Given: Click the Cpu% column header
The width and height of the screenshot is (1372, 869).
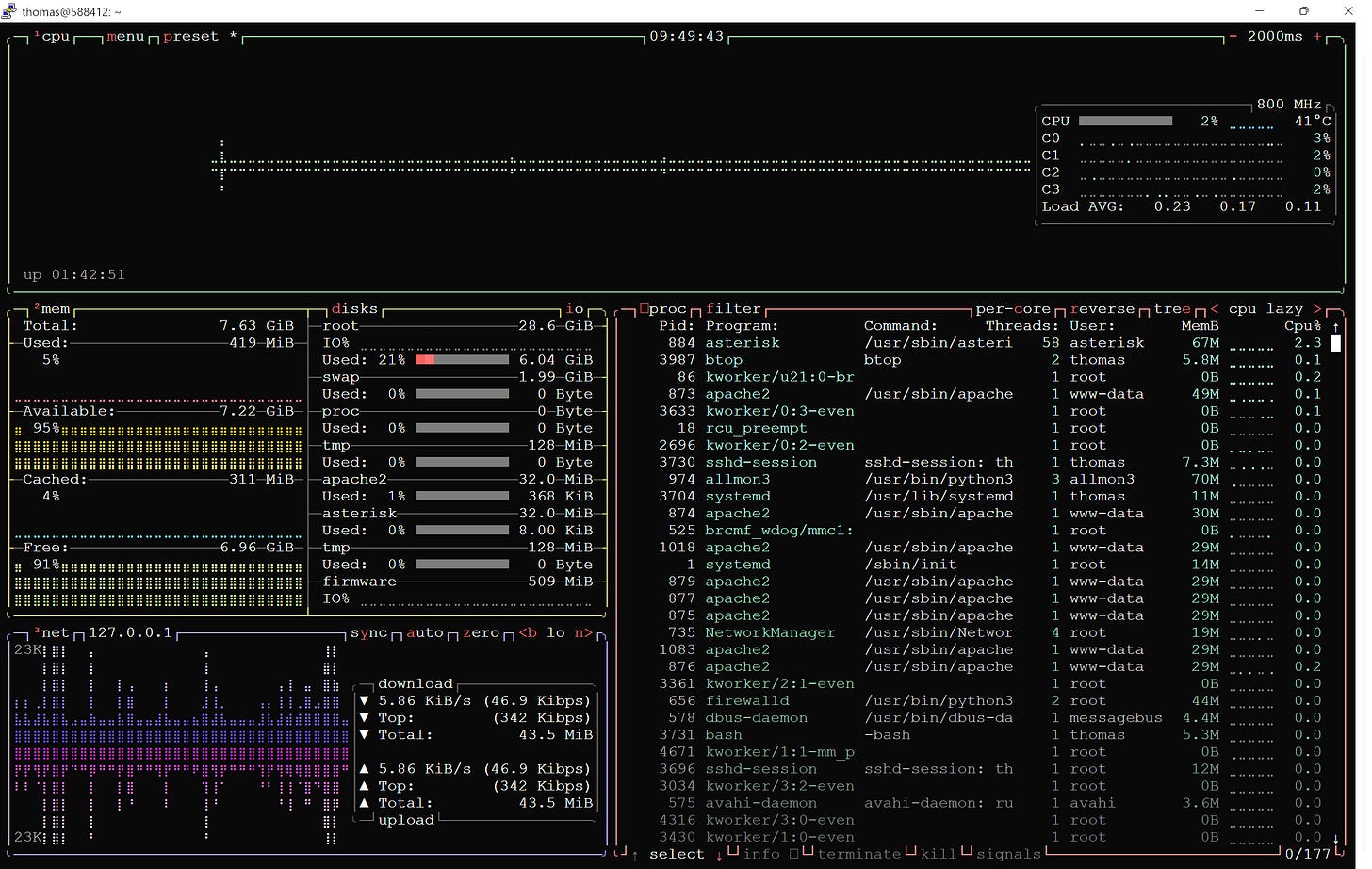Looking at the screenshot, I should tap(1303, 326).
